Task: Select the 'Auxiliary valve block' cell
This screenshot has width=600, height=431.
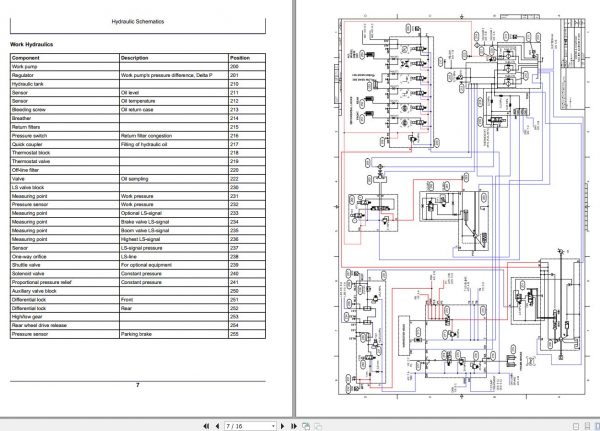Action: point(65,291)
